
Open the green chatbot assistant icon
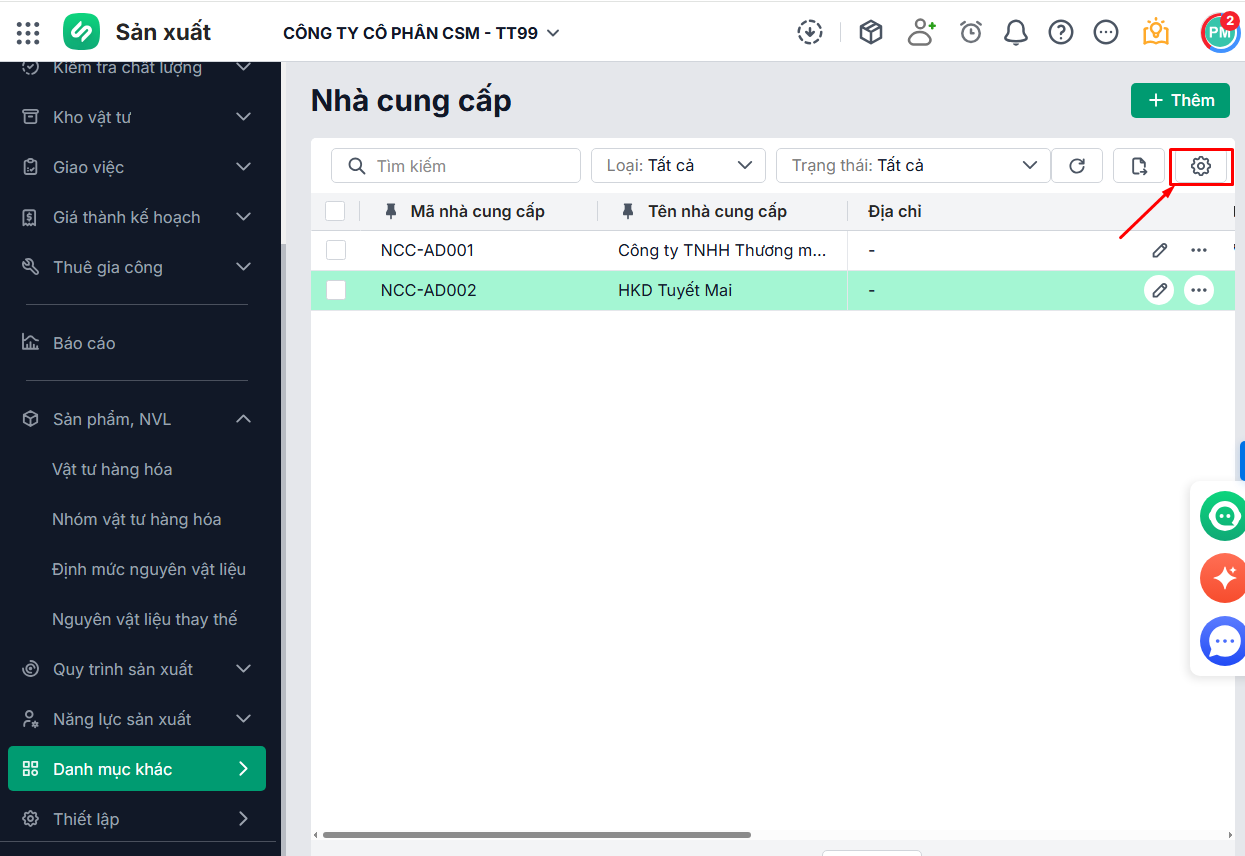(x=1223, y=516)
